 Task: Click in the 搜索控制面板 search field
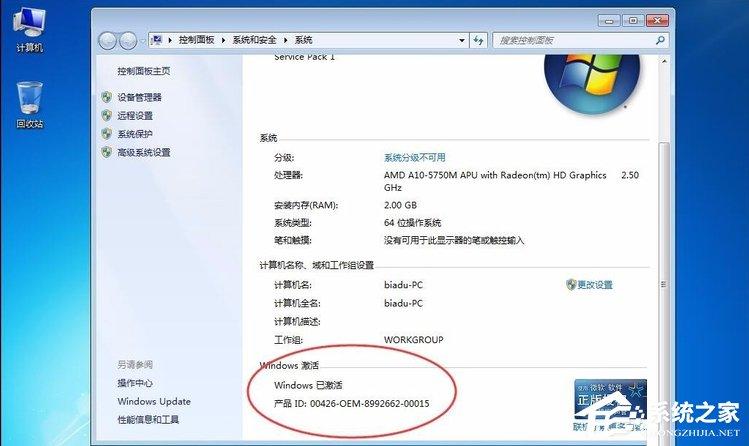573,40
